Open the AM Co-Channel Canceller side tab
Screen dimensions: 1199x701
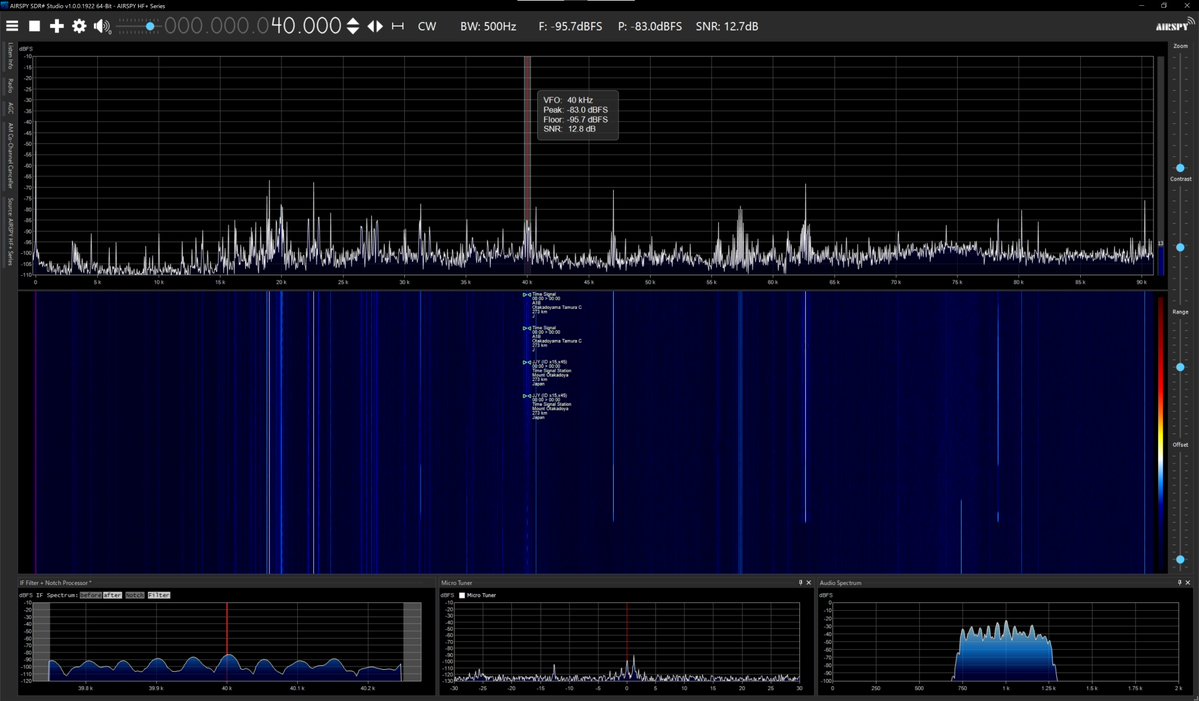coord(10,155)
